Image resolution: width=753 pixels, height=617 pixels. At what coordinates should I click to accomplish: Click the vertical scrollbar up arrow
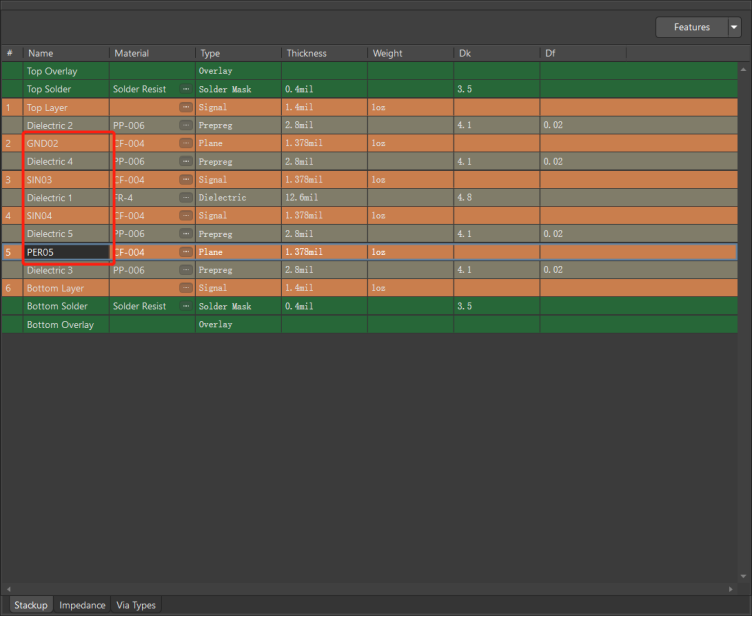point(743,70)
